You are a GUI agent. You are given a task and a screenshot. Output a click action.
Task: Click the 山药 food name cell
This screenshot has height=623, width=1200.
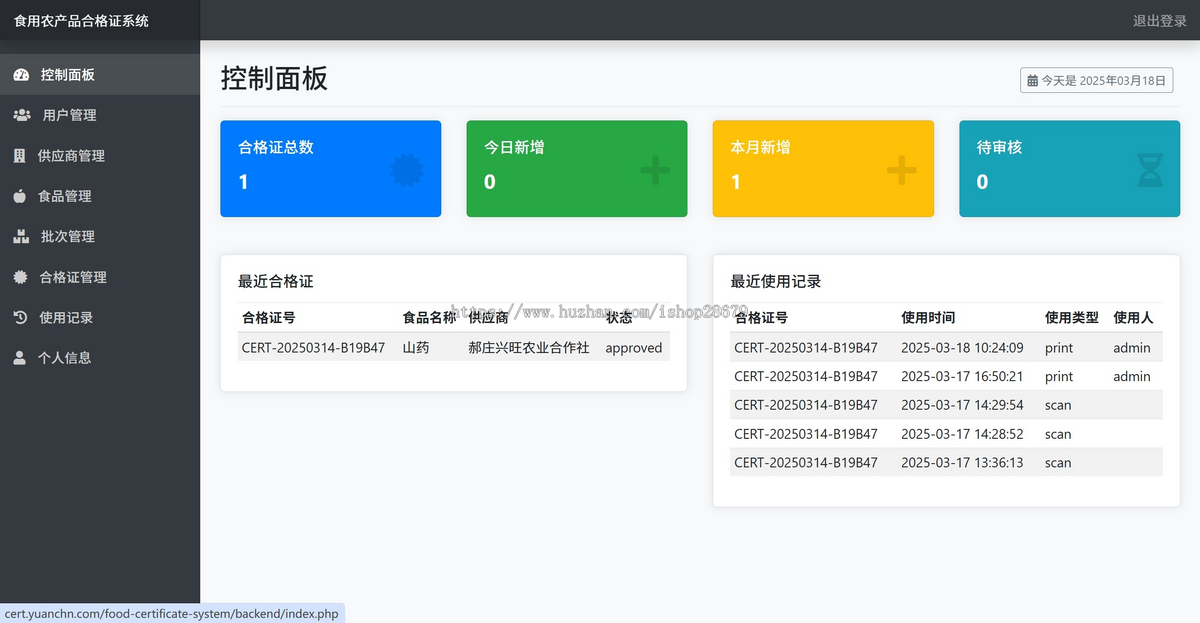pos(416,348)
